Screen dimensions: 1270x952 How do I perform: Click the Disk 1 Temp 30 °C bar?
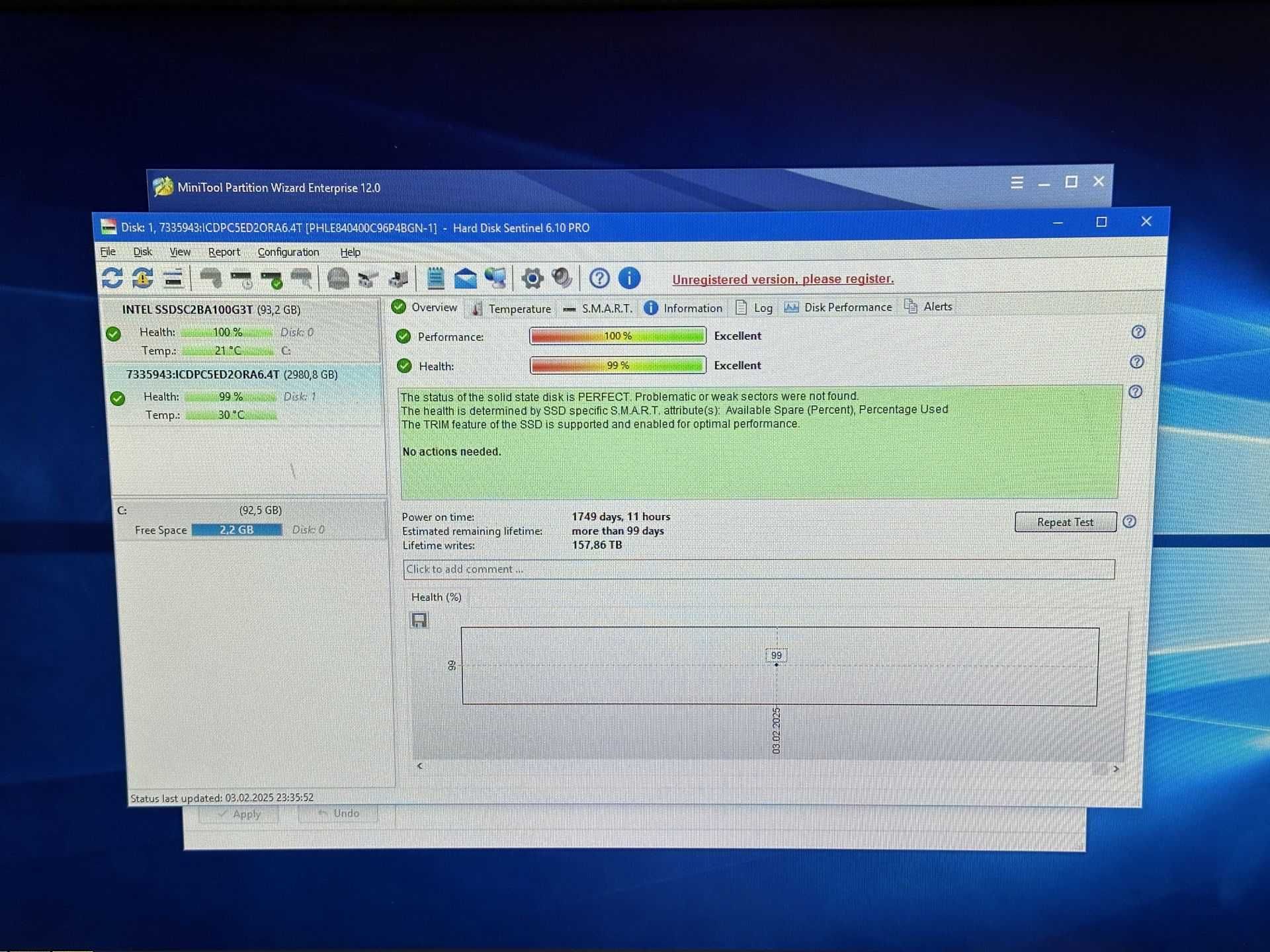231,415
